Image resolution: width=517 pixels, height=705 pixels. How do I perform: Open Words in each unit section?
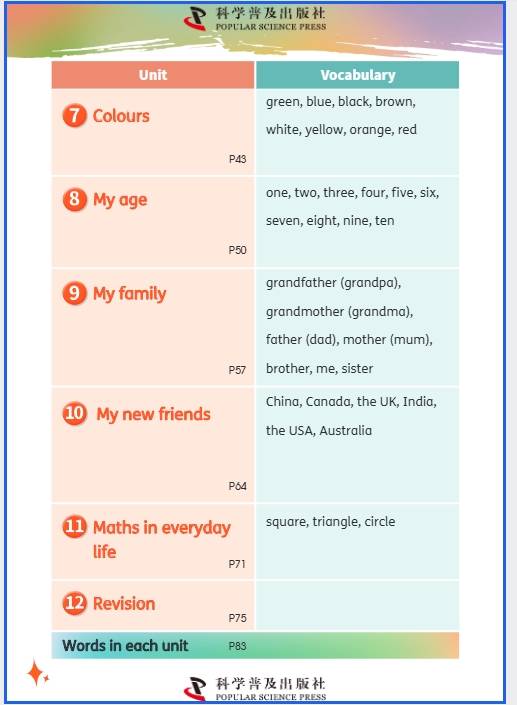(125, 646)
